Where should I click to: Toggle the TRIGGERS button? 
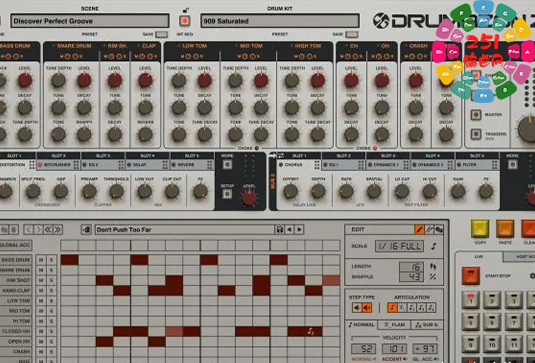pos(476,134)
